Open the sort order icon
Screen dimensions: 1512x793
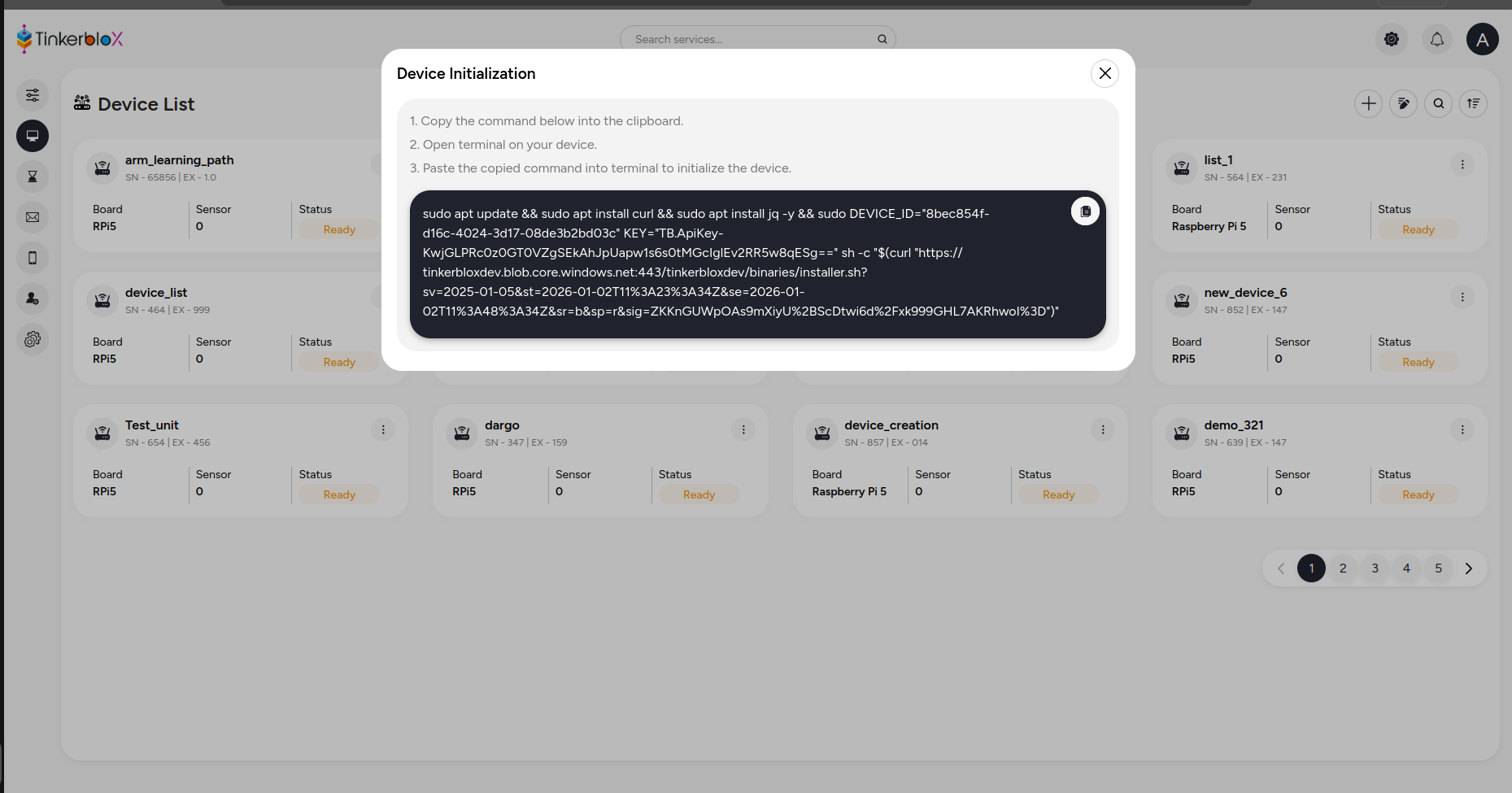click(x=1473, y=103)
